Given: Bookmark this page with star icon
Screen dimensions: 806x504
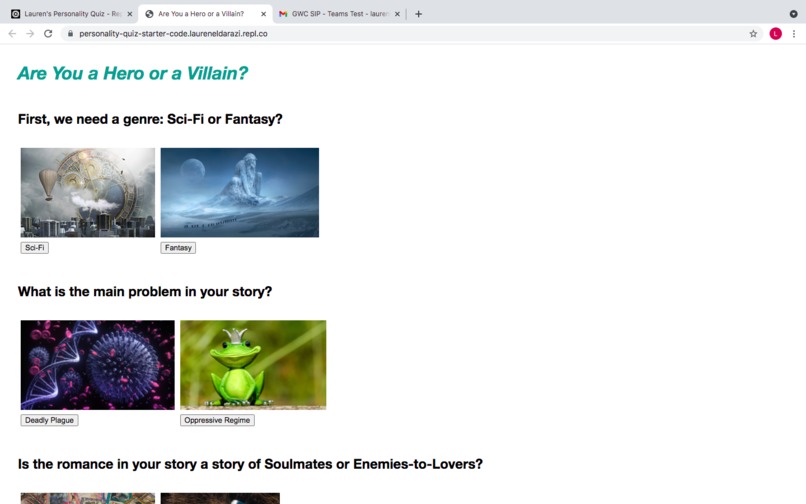Looking at the screenshot, I should [753, 33].
